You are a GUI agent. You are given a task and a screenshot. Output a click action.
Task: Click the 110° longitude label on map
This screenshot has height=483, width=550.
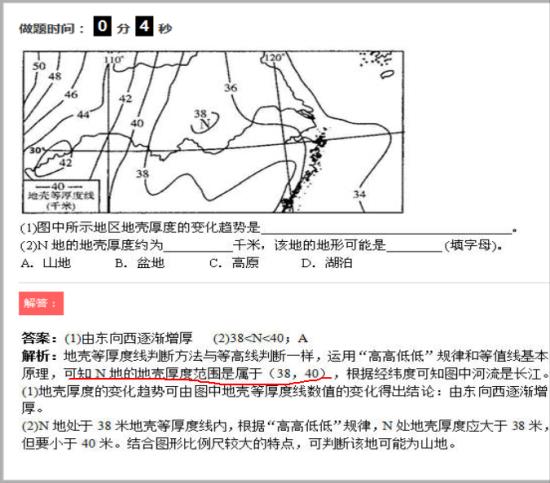tap(114, 59)
